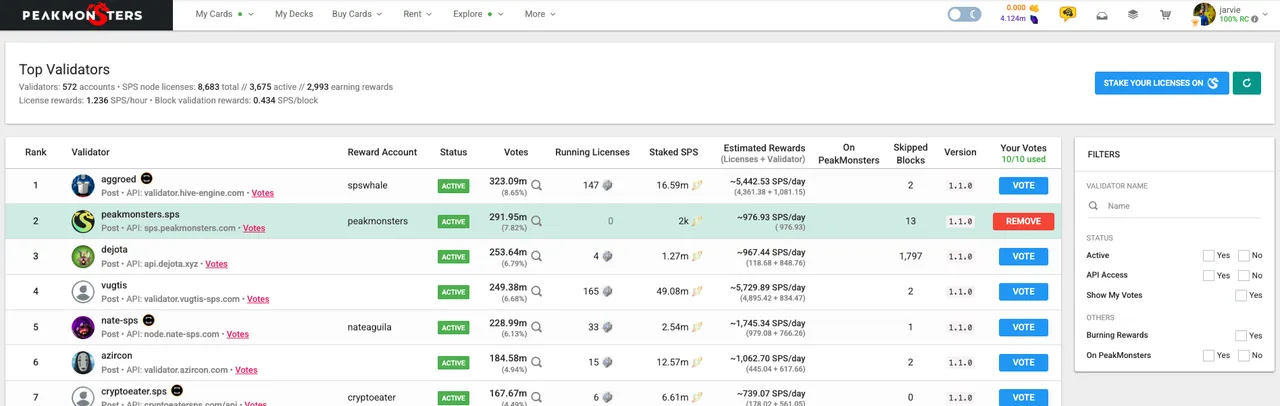
Task: Check On PeakMonsters No filter
Action: (x=1243, y=355)
